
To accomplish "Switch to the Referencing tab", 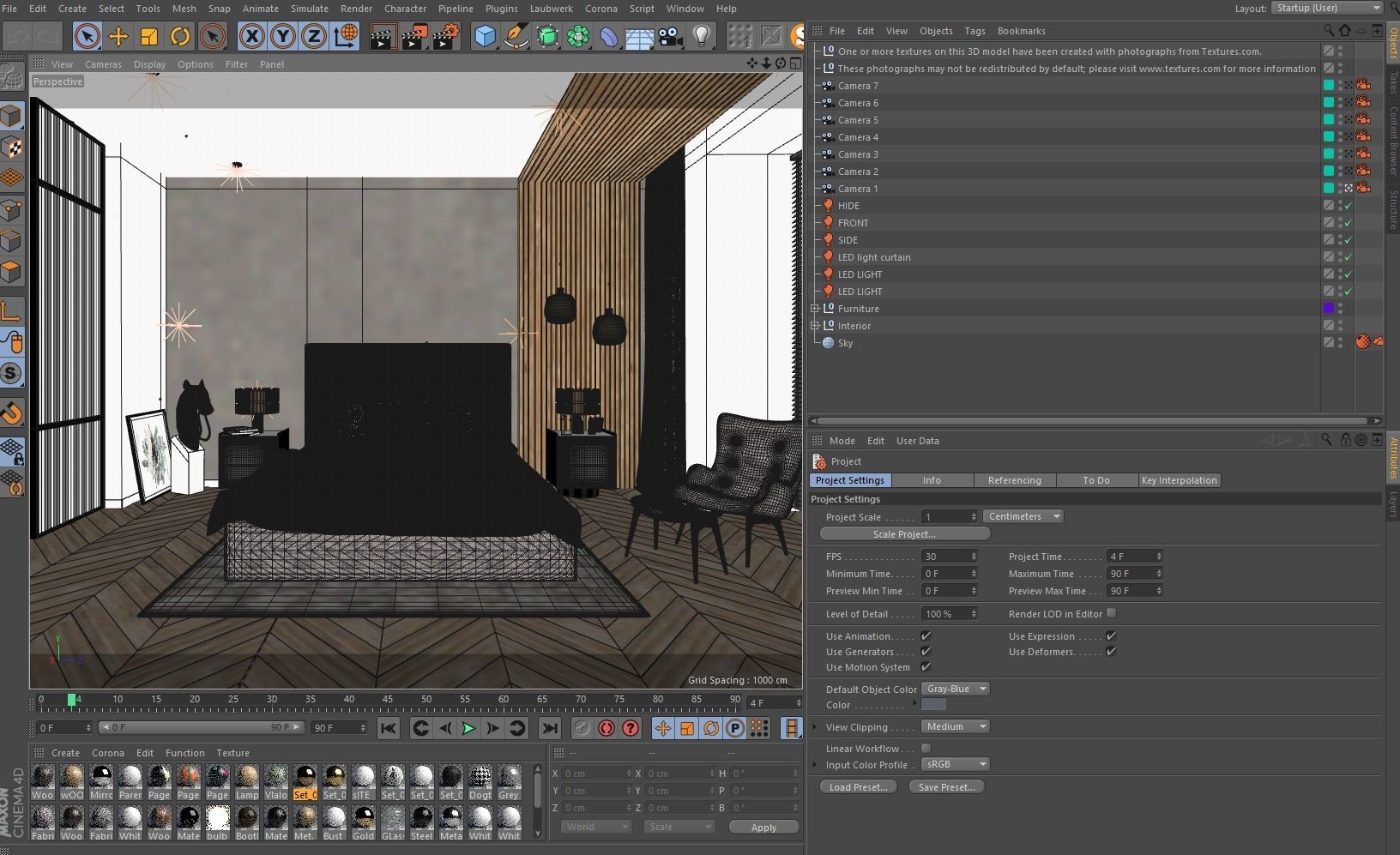I will click(x=1014, y=480).
